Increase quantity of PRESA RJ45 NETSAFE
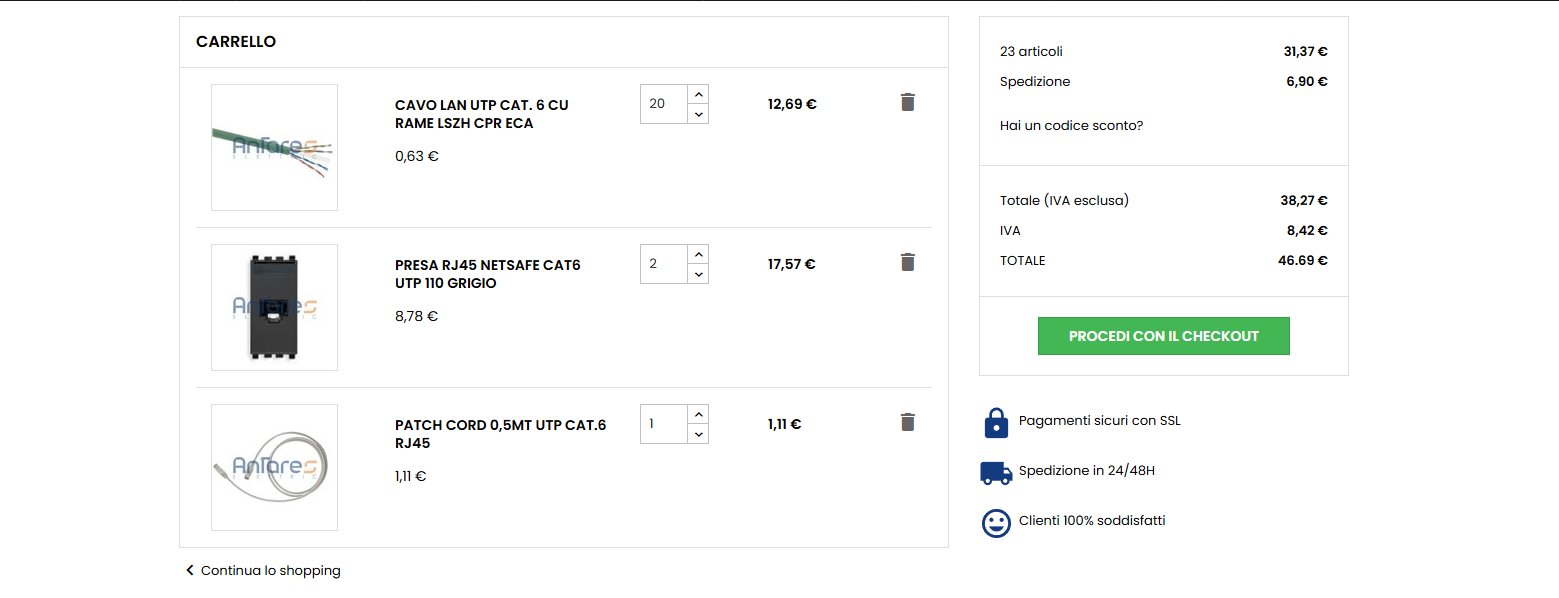The height and width of the screenshot is (598, 1559). click(x=698, y=254)
